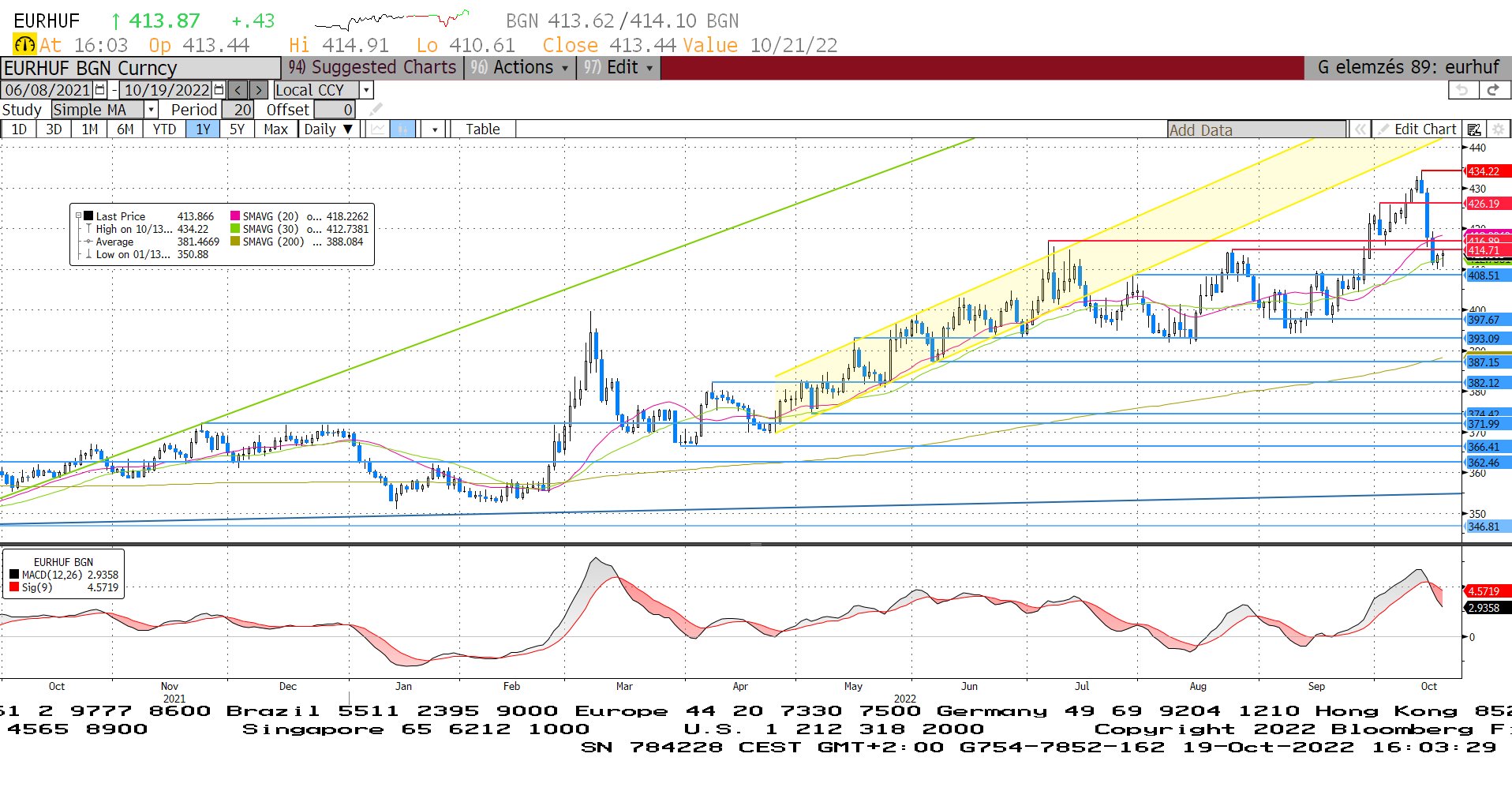Screen dimensions: 1512x791
Task: Shift date range forward with right arrow
Action: click(x=258, y=90)
